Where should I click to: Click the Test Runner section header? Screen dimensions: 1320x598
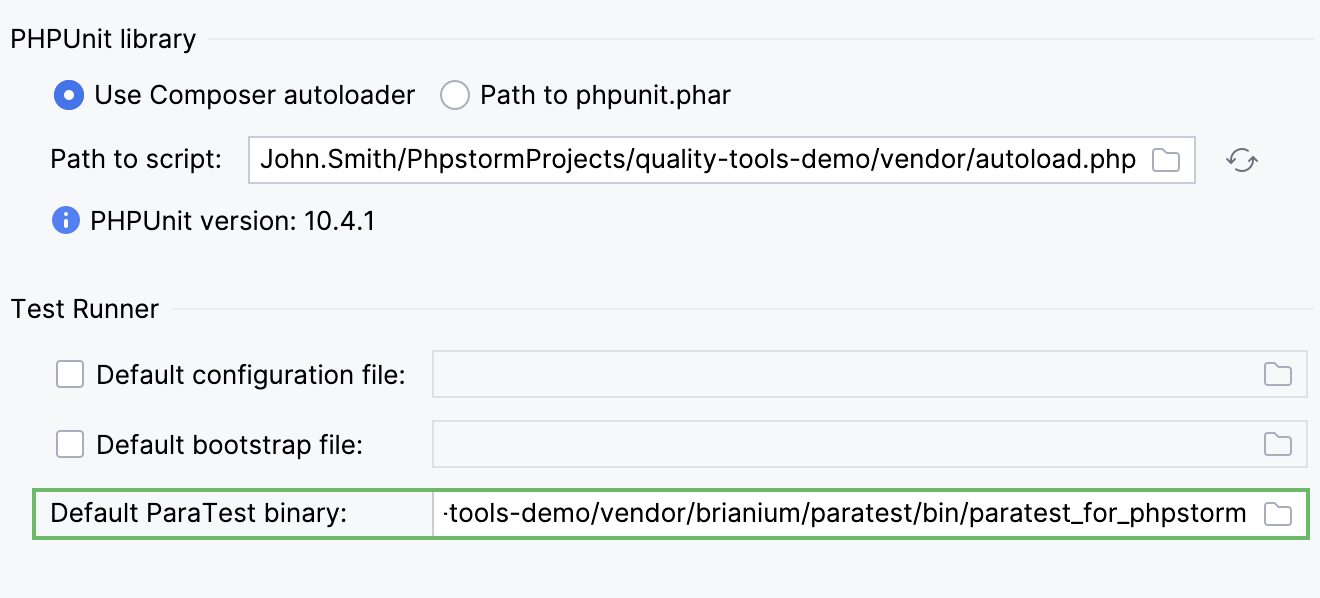pos(84,309)
